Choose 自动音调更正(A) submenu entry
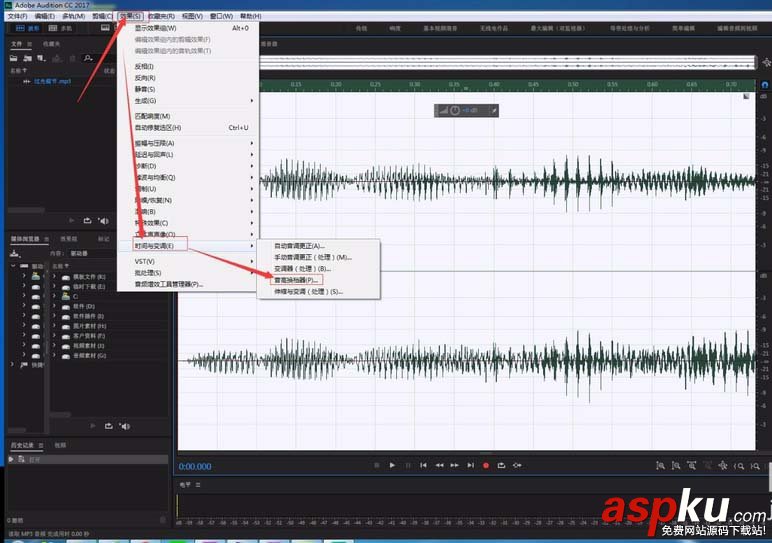Image resolution: width=772 pixels, height=543 pixels. (319, 246)
